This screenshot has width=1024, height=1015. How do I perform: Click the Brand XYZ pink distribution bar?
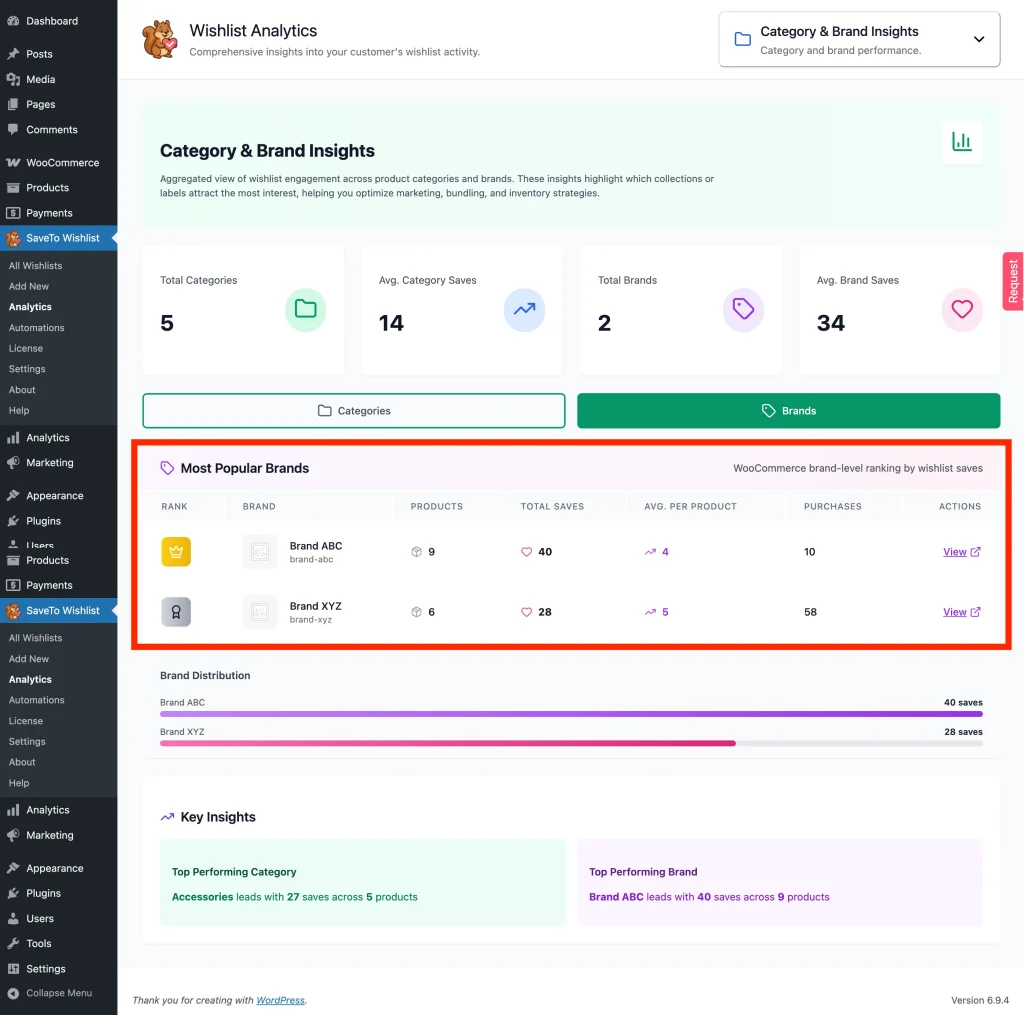tap(447, 743)
